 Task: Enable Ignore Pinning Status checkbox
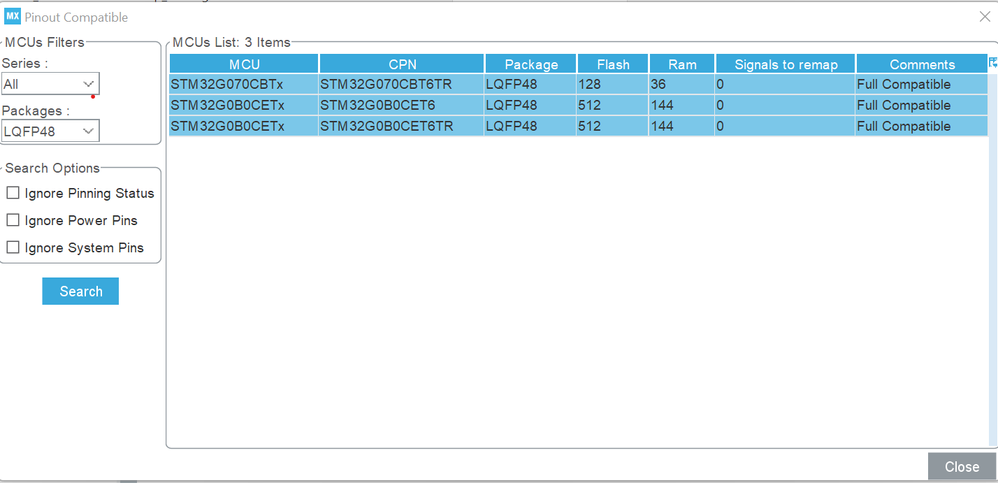point(13,193)
